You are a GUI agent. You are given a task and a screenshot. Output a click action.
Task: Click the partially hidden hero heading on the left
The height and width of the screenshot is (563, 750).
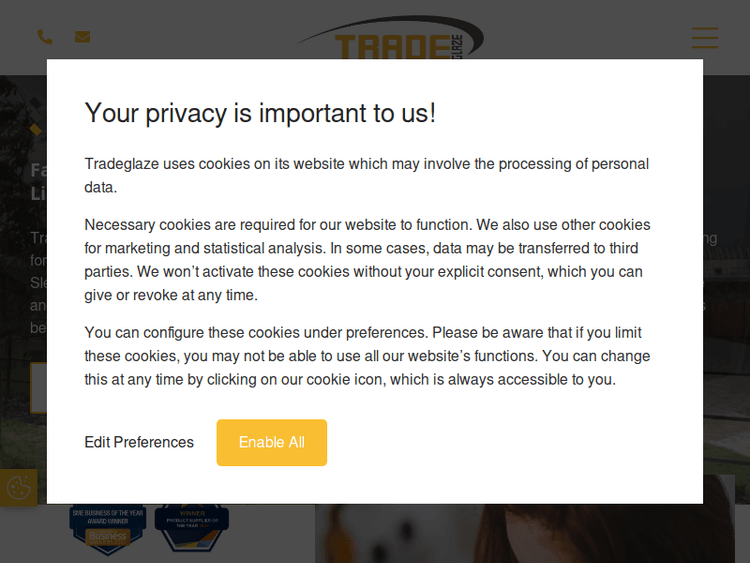38,181
